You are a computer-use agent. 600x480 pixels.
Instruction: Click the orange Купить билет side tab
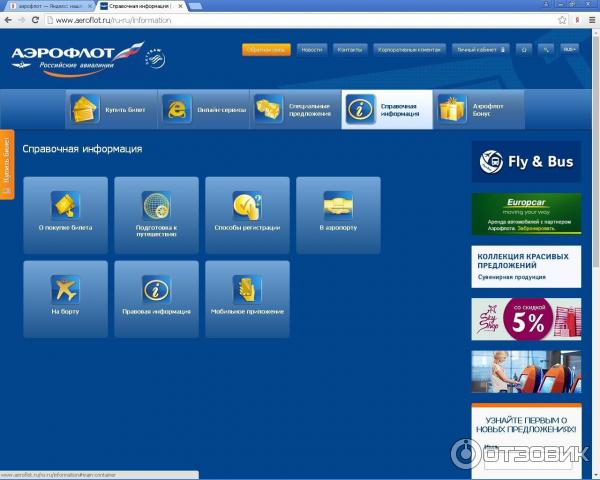[x=7, y=165]
